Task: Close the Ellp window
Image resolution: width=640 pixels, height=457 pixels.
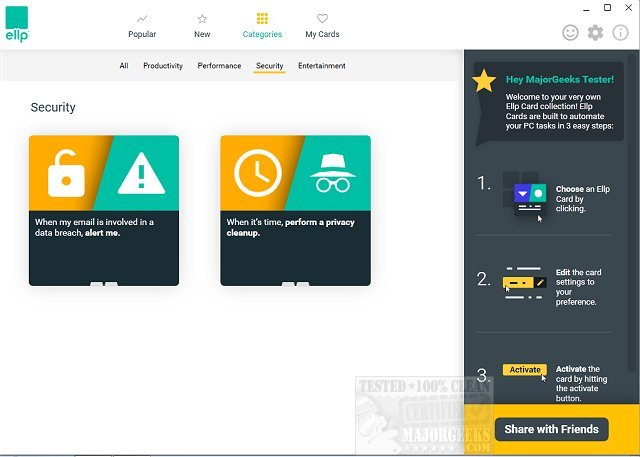Action: click(x=629, y=8)
